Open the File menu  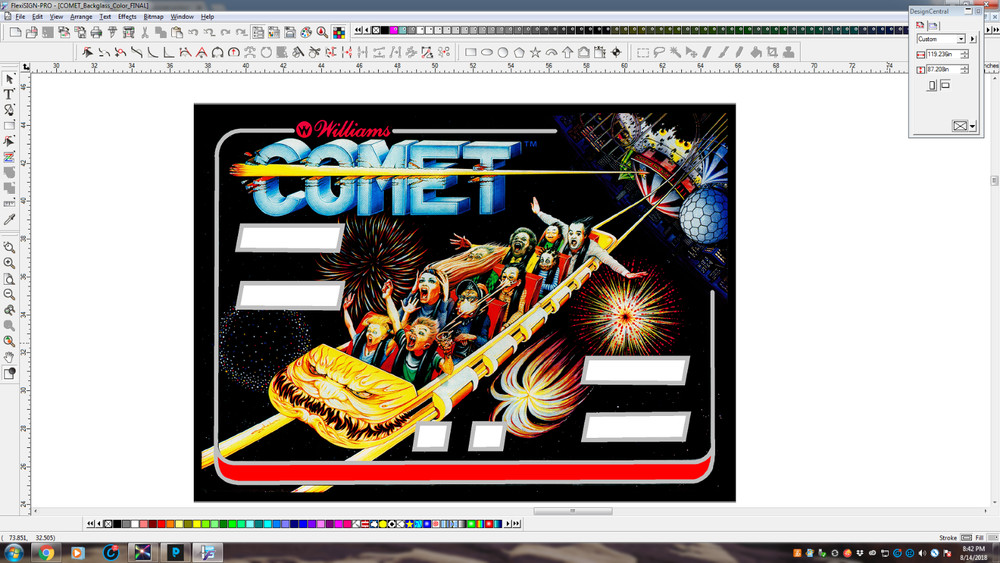coord(20,17)
